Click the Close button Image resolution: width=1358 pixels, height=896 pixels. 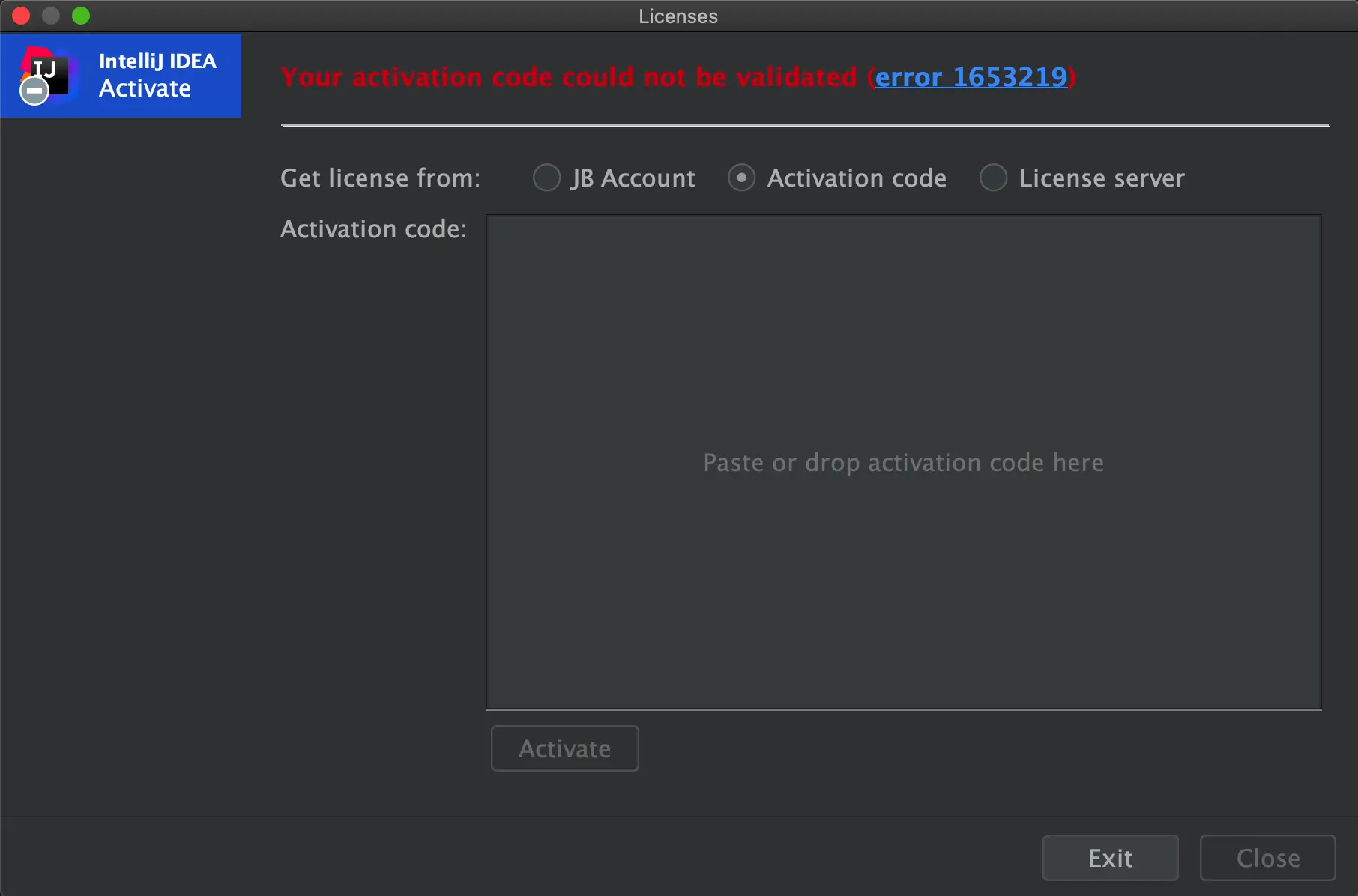tap(1267, 857)
